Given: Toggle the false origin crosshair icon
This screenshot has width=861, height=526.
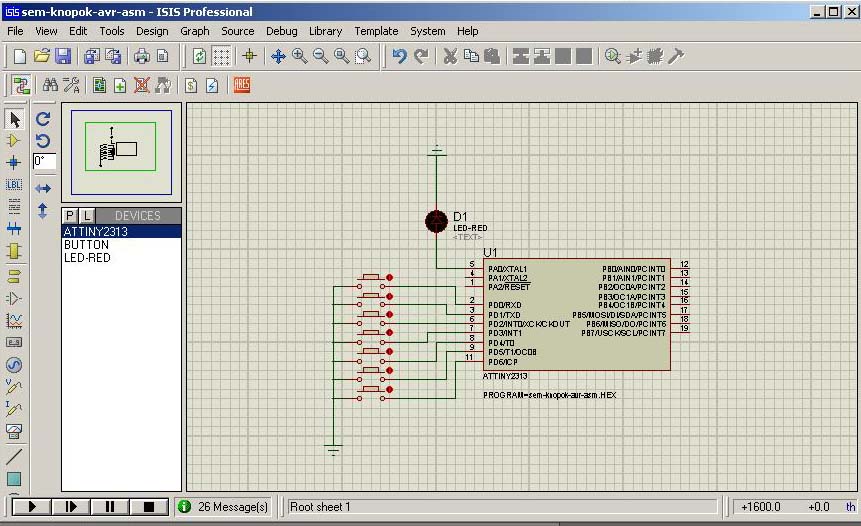Looking at the screenshot, I should point(249,56).
